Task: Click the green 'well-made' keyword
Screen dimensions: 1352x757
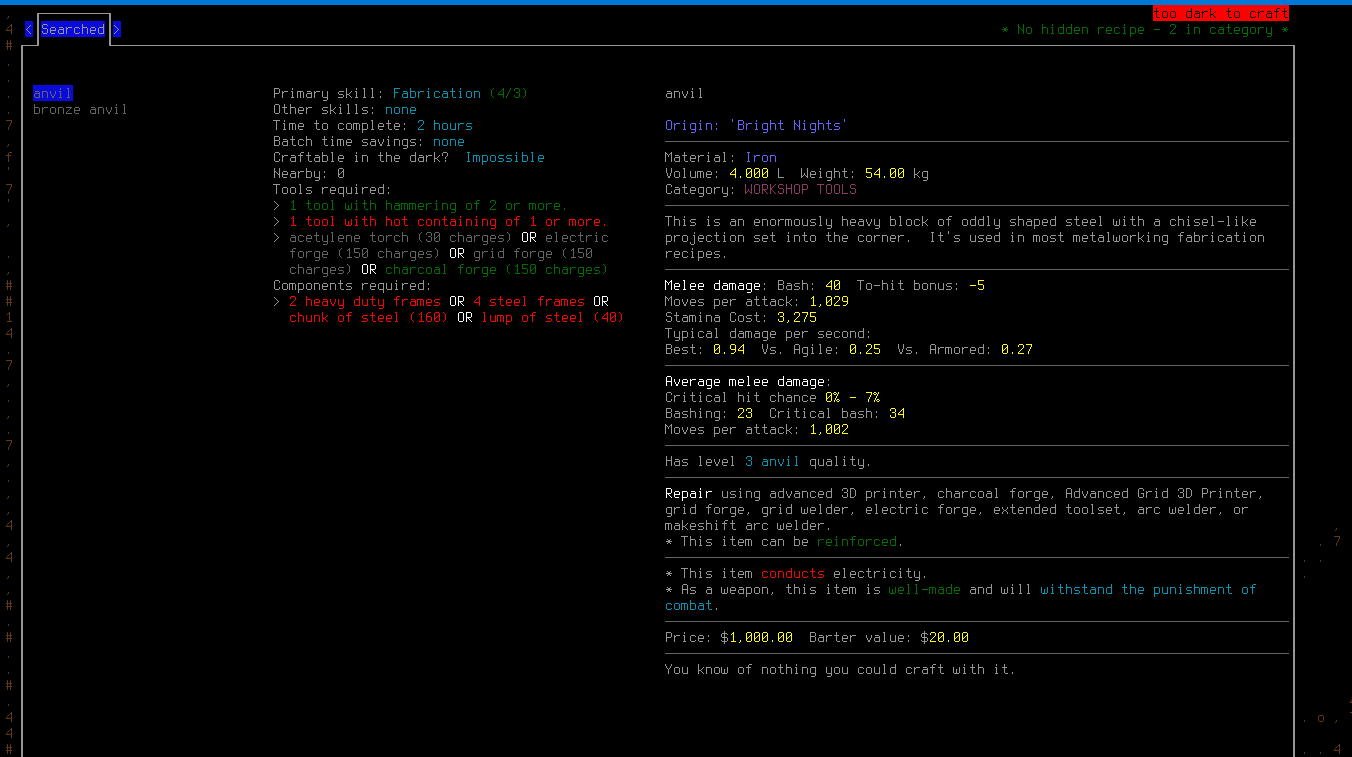Action: [925, 590]
